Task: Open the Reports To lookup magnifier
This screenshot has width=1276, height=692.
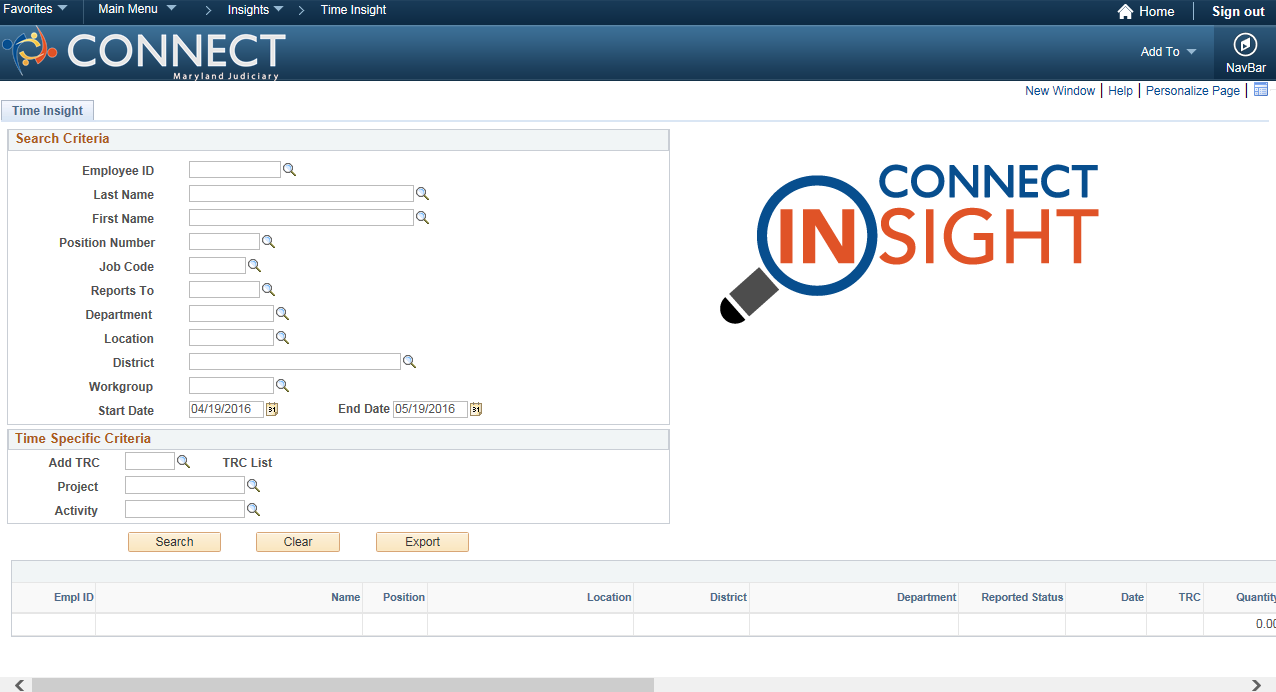Action: click(268, 290)
